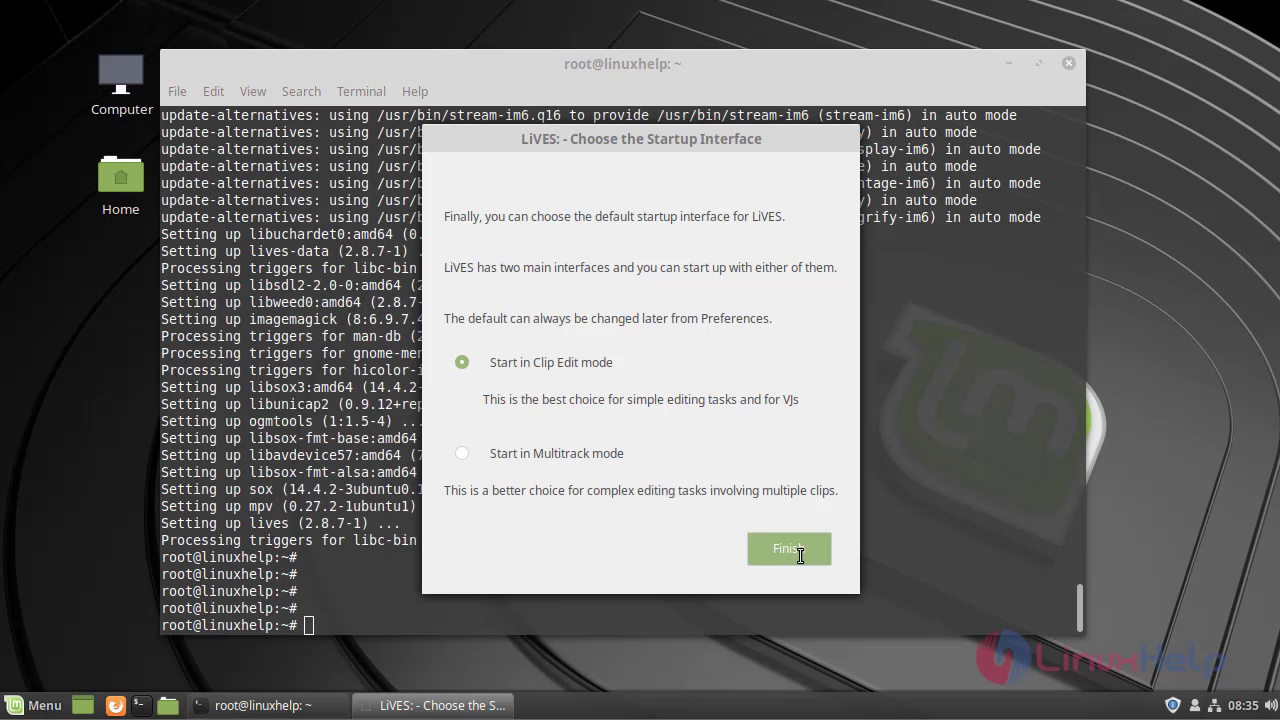This screenshot has height=720, width=1280.
Task: Open the Computer desktop icon
Action: coord(121,85)
